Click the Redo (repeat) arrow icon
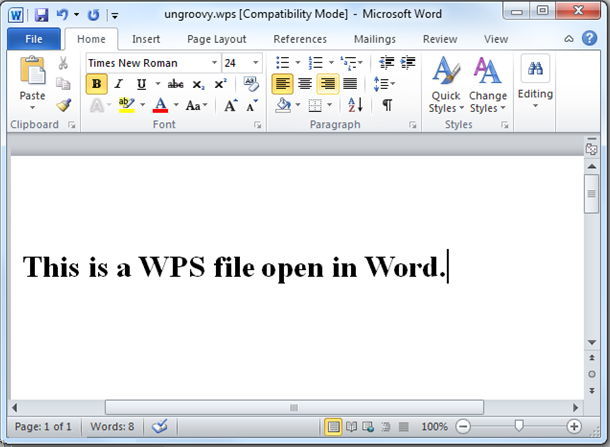The width and height of the screenshot is (610, 447). pyautogui.click(x=93, y=15)
